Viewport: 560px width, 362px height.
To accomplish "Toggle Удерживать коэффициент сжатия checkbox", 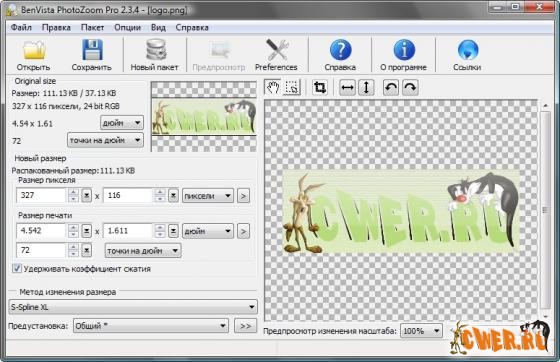I will [17, 268].
